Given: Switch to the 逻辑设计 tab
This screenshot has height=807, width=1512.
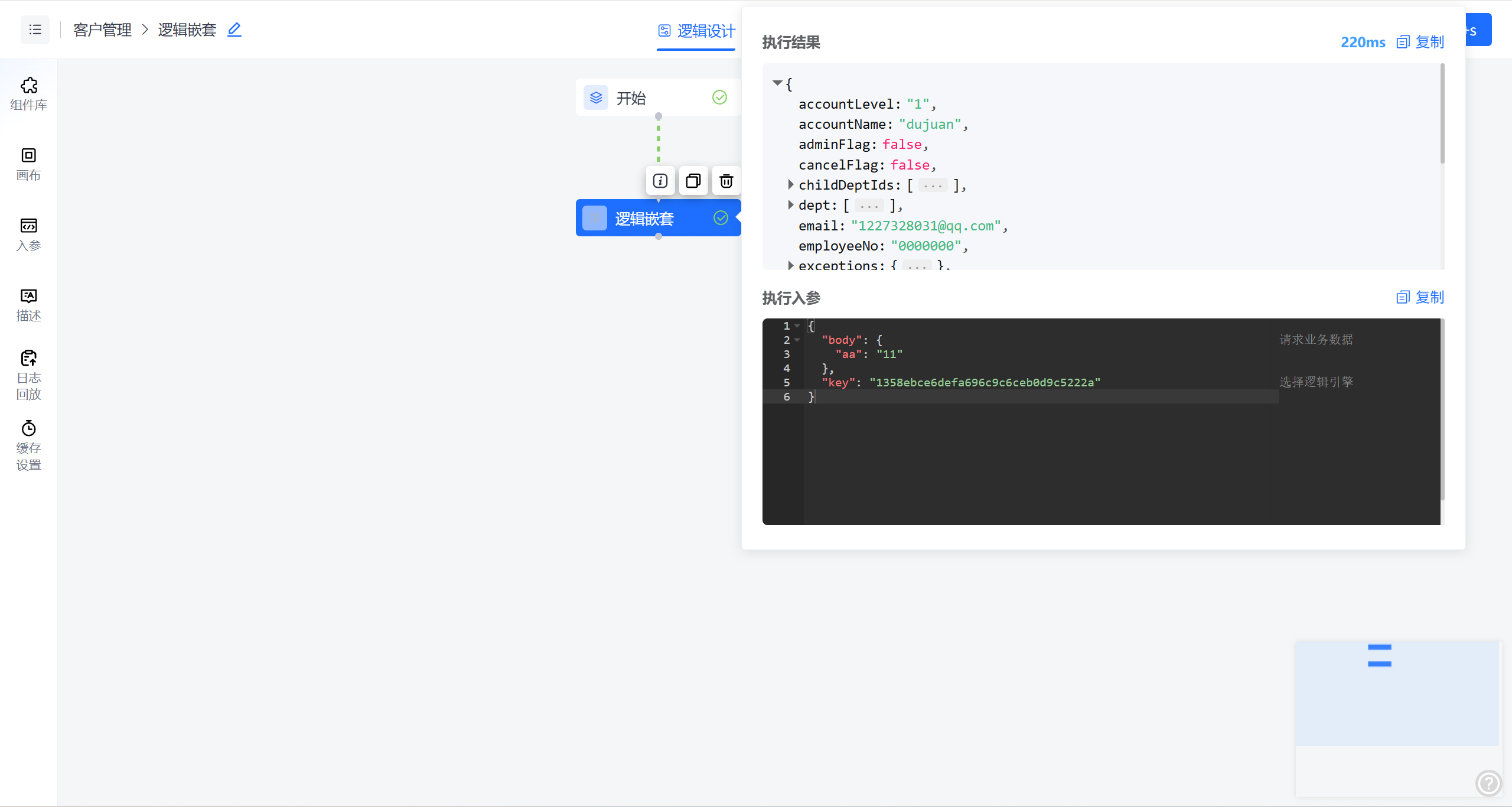Looking at the screenshot, I should click(x=697, y=31).
